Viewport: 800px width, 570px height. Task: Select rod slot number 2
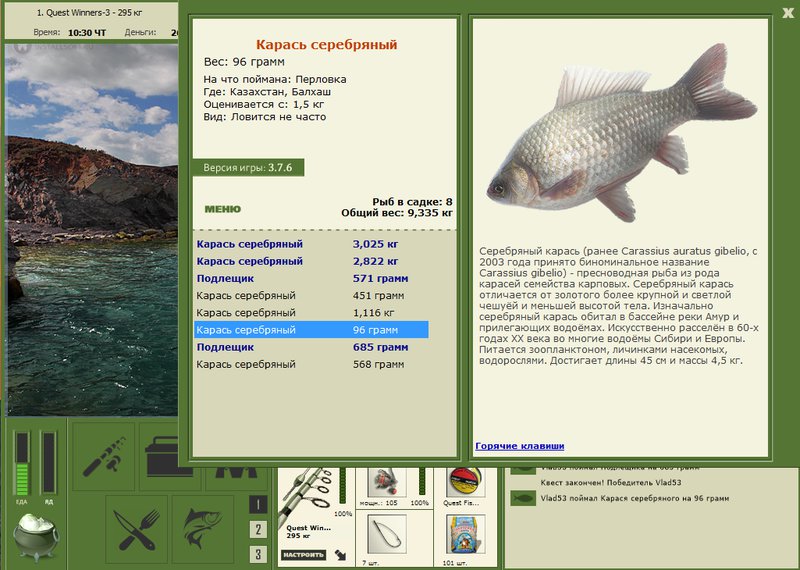(258, 530)
